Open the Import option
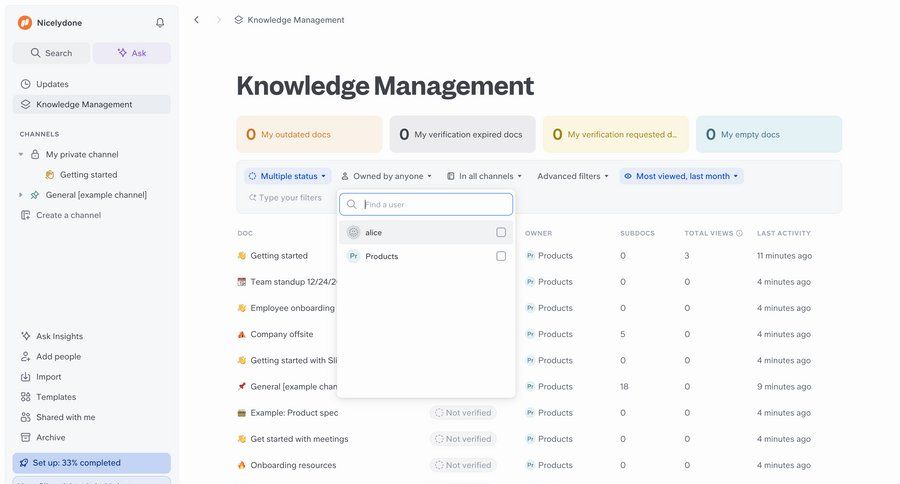 pos(48,377)
